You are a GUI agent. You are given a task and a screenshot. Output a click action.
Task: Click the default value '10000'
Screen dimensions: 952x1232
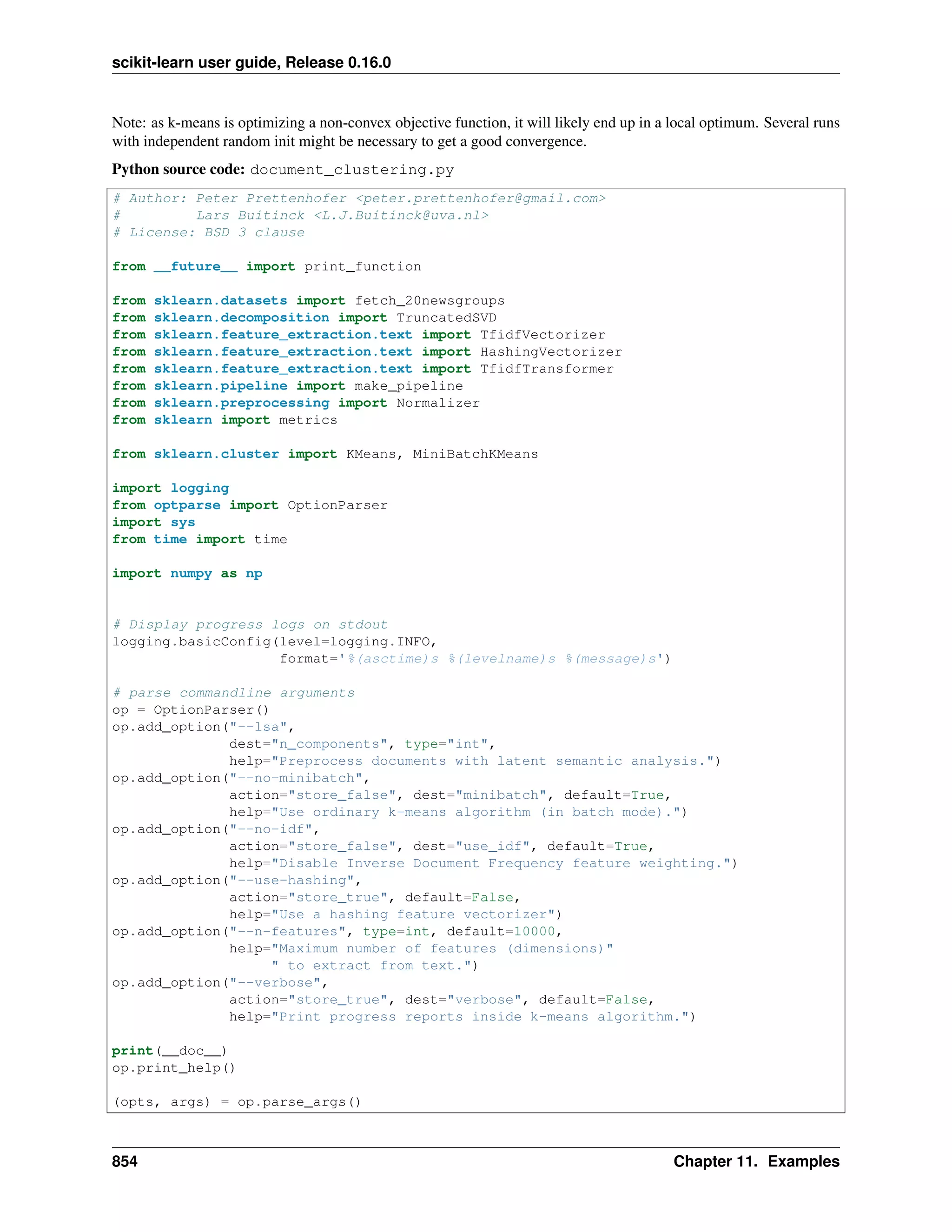[534, 931]
